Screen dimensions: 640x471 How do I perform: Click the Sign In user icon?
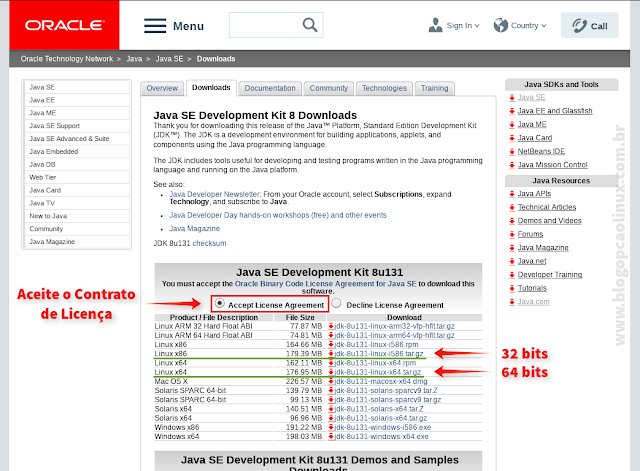click(436, 25)
